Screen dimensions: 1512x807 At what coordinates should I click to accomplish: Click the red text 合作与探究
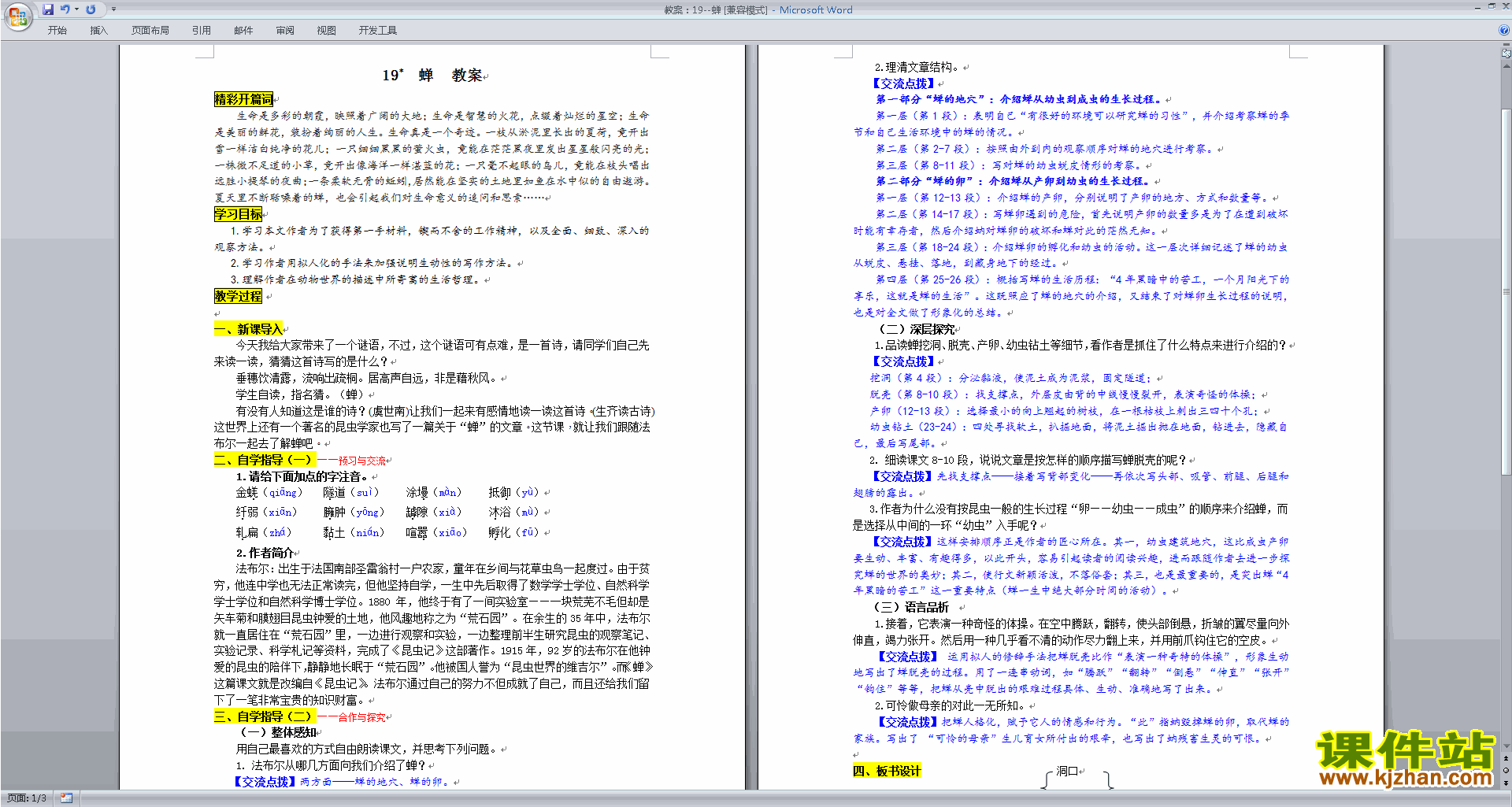click(361, 718)
